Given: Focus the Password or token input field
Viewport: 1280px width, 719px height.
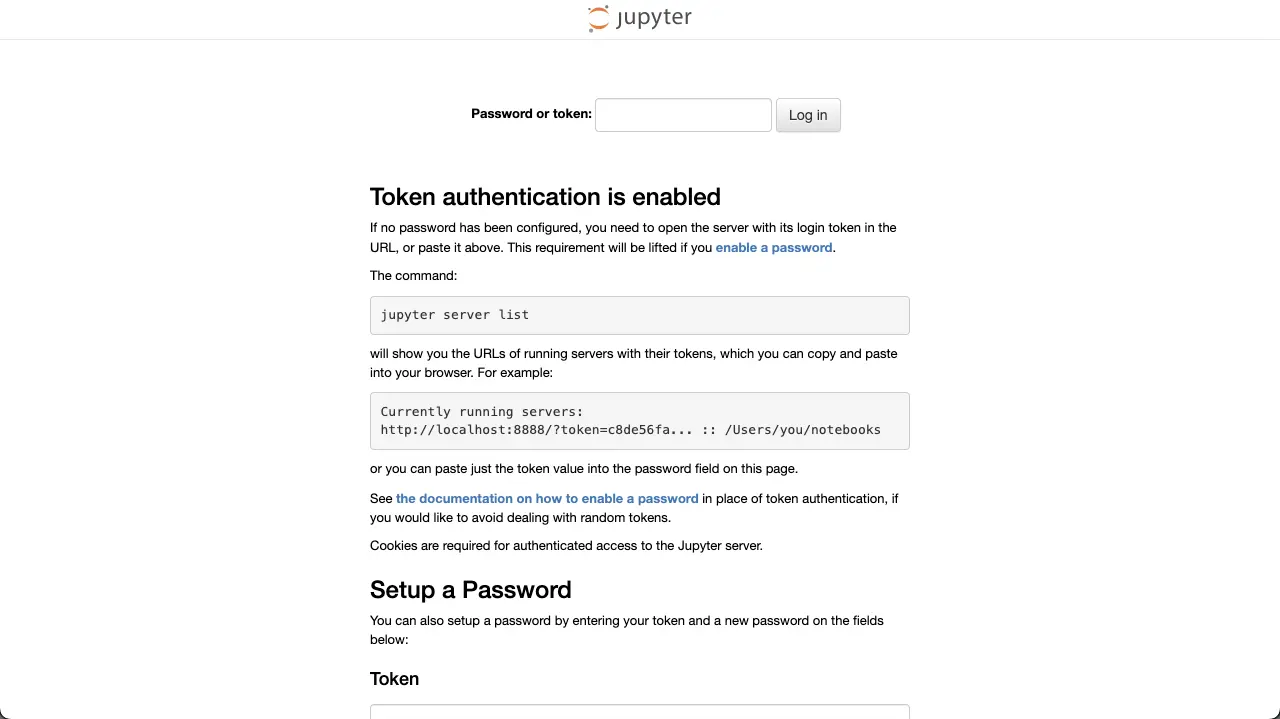Looking at the screenshot, I should point(683,115).
